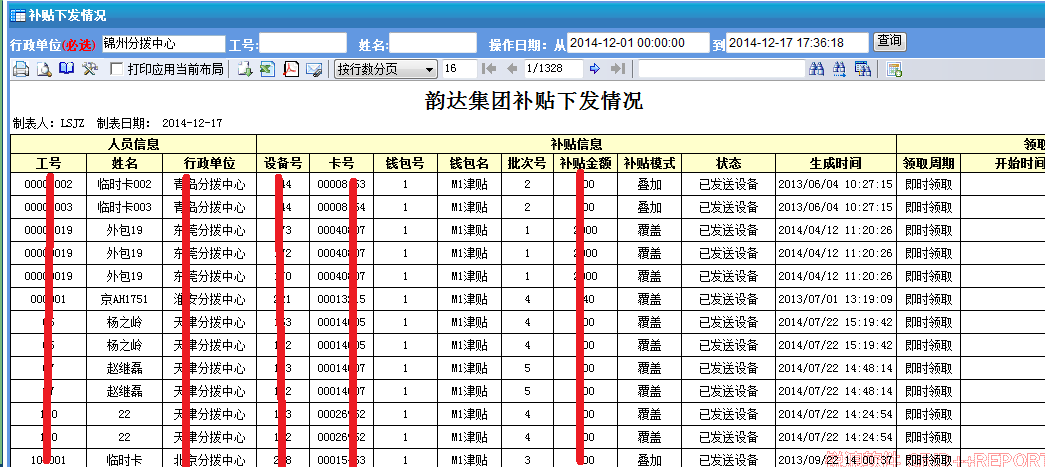Select 叠加 in the 临时卡002 row
Image resolution: width=1045 pixels, height=467 pixels.
point(650,185)
